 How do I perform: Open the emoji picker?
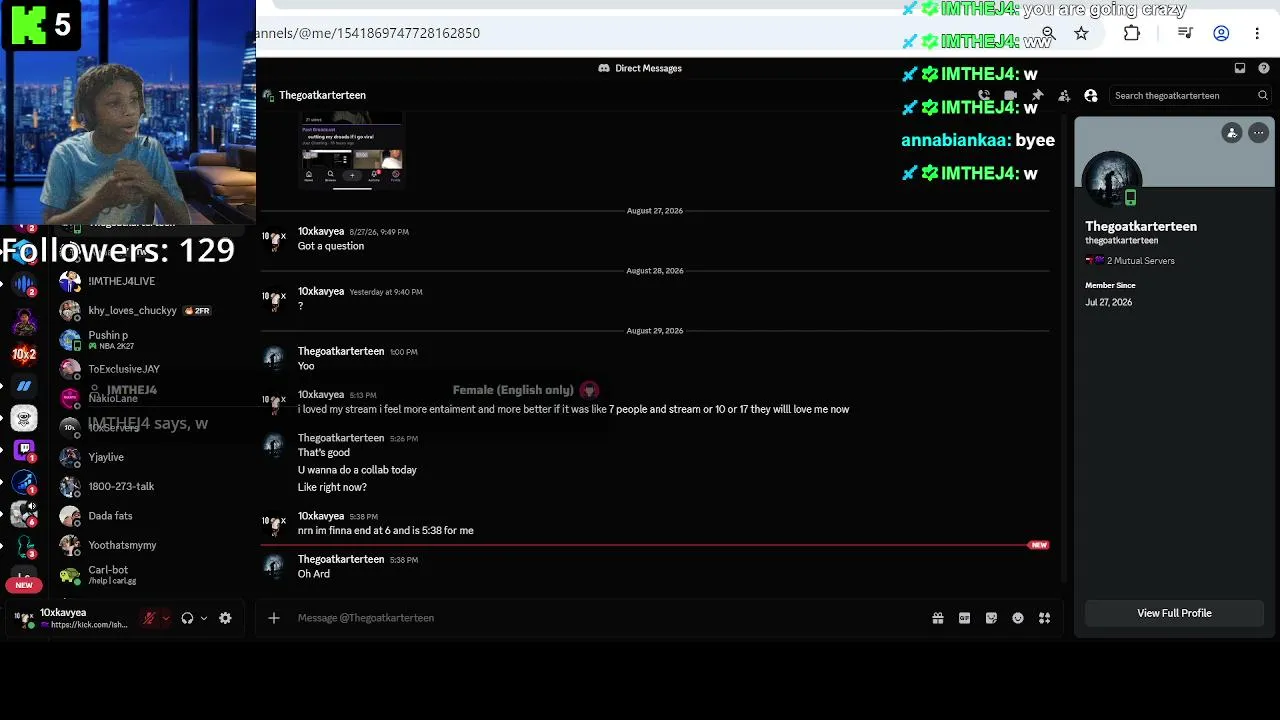click(1018, 618)
